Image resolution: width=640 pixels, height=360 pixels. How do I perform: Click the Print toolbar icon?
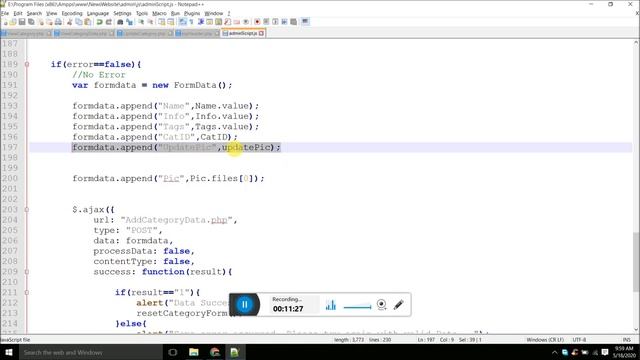pos(58,22)
